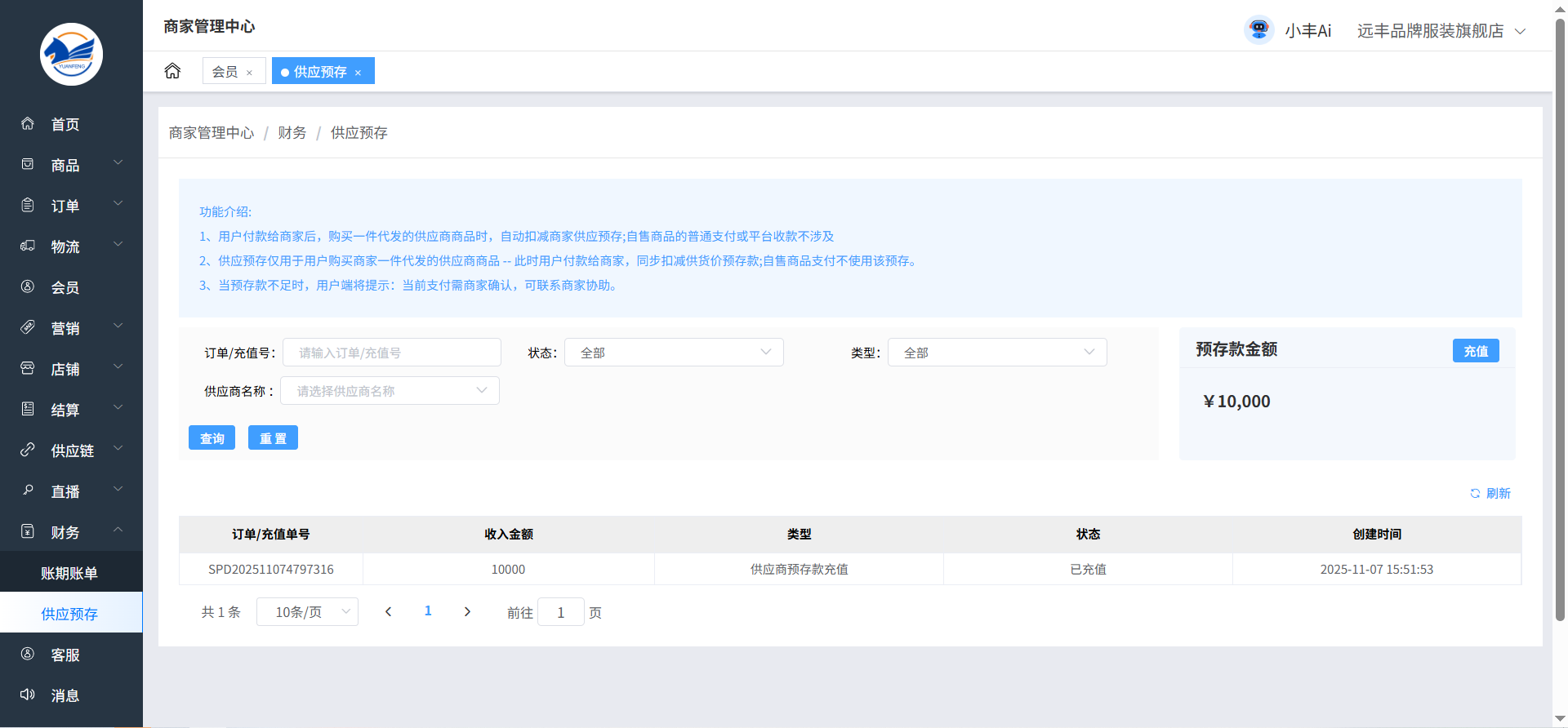
Task: Open the 类型 dropdown filter
Action: [996, 353]
